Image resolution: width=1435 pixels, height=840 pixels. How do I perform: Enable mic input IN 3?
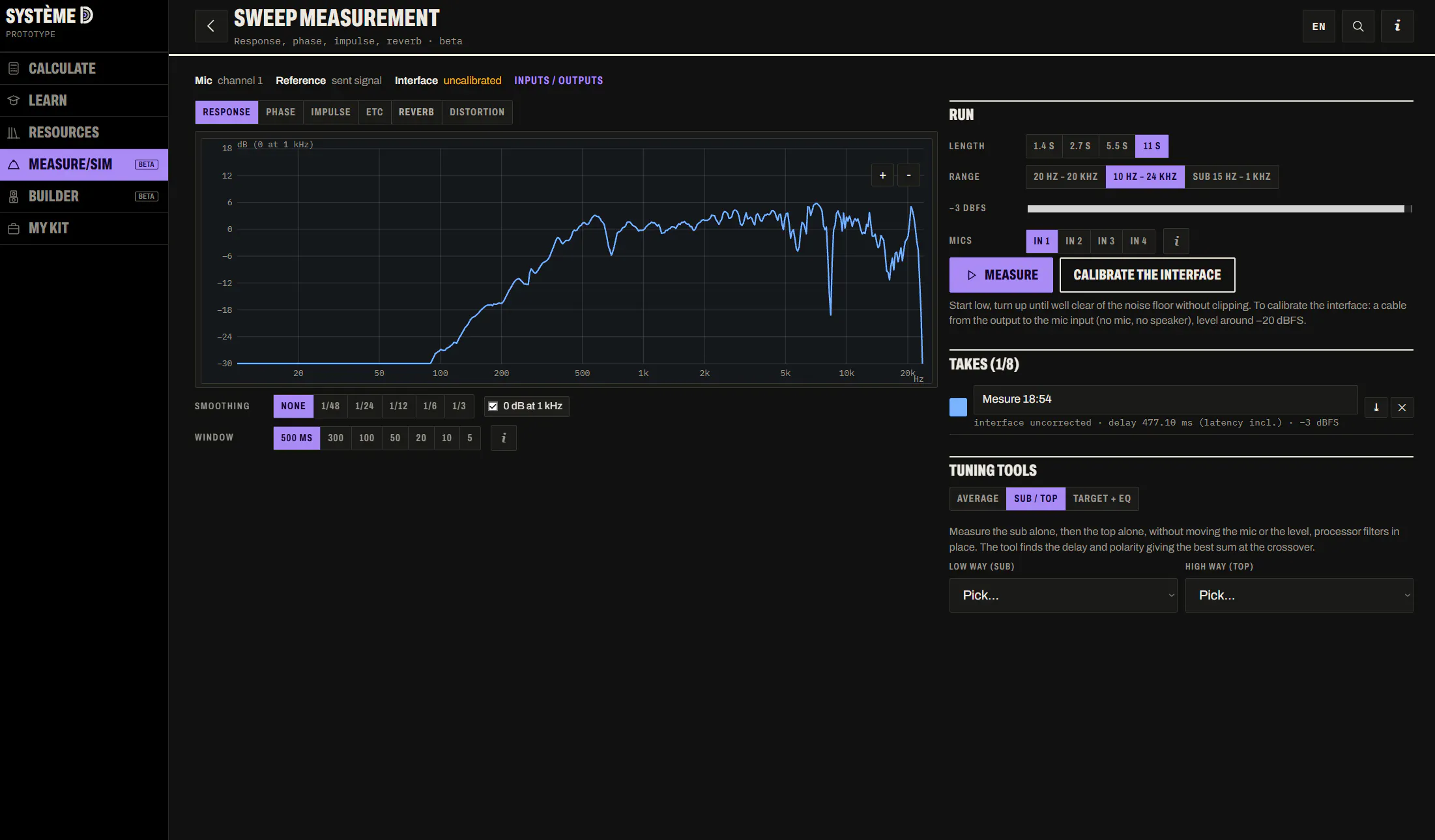click(1106, 241)
